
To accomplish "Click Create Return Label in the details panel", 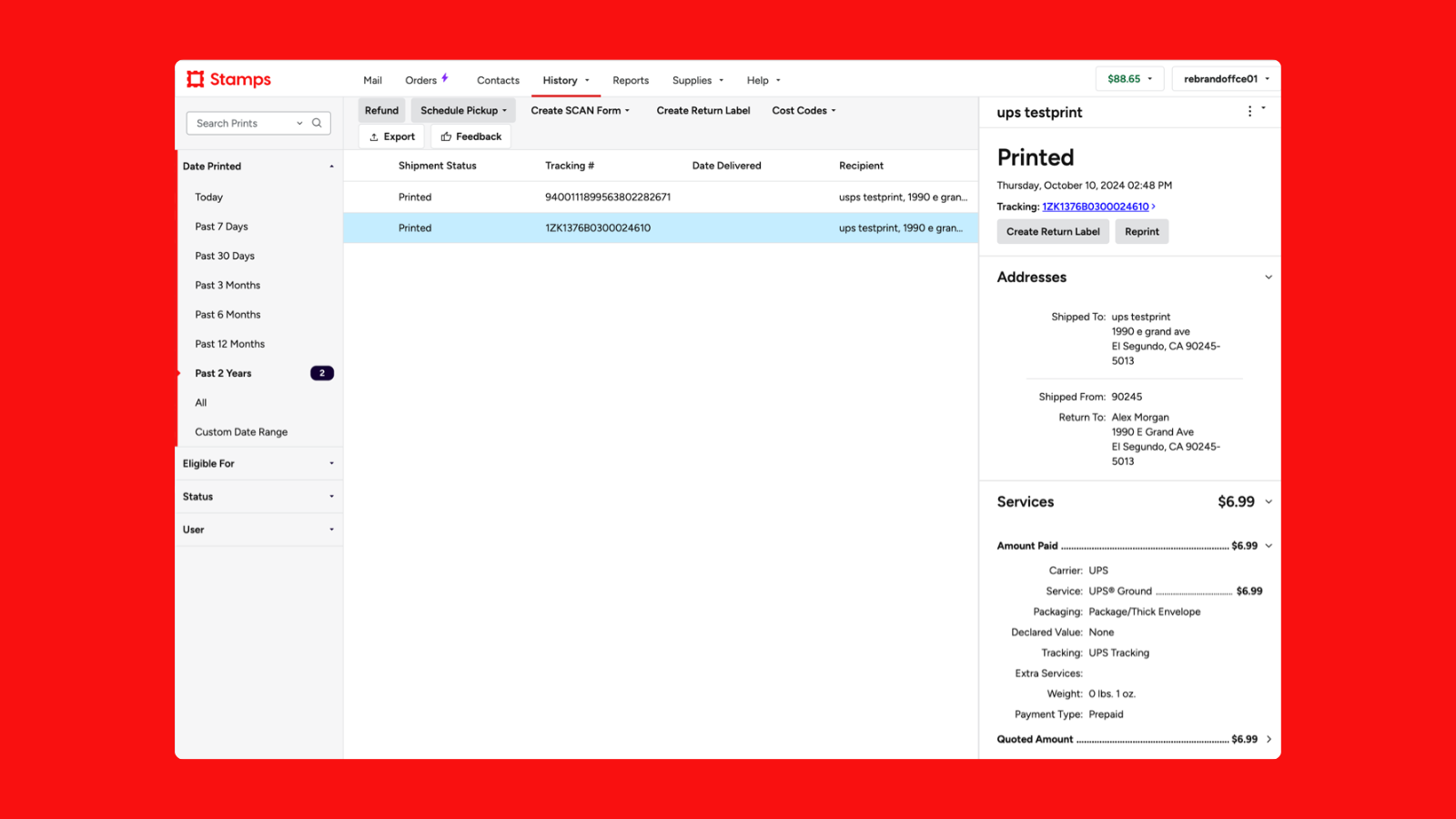I will pyautogui.click(x=1053, y=231).
